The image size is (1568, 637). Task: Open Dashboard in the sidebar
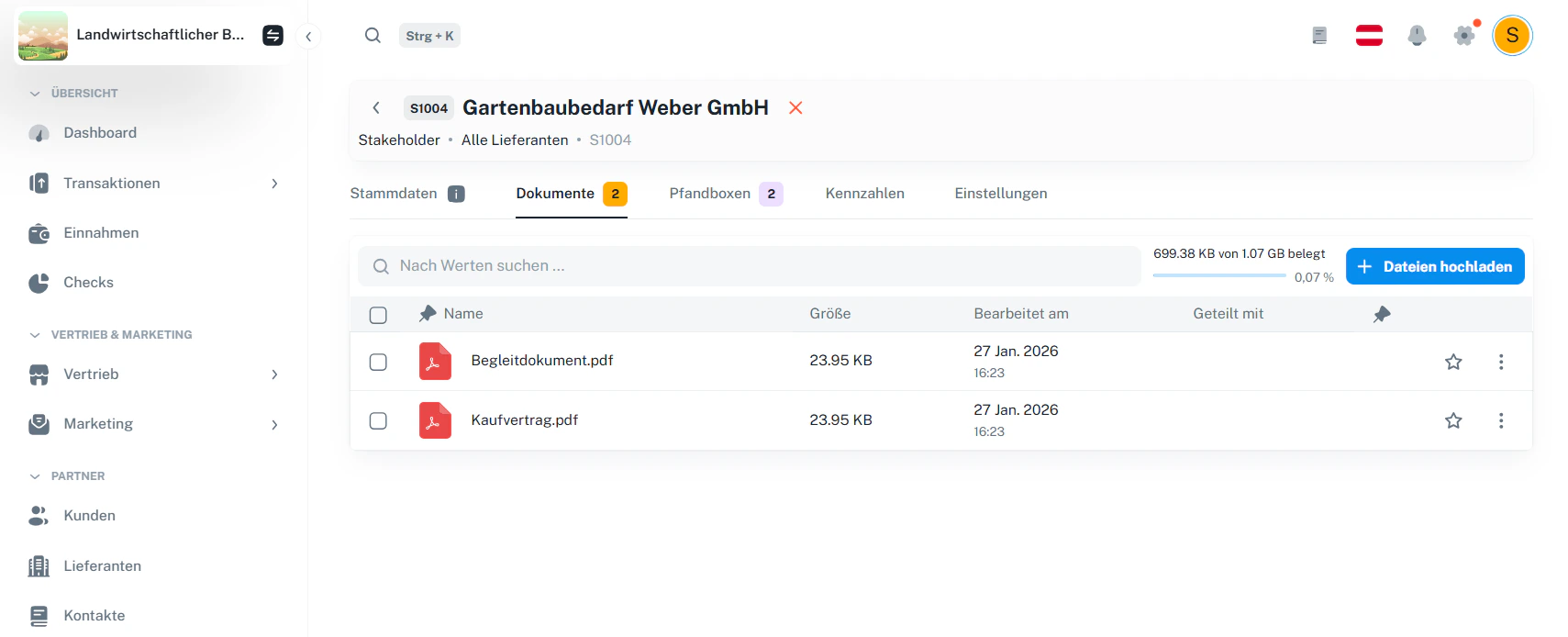[x=100, y=133]
